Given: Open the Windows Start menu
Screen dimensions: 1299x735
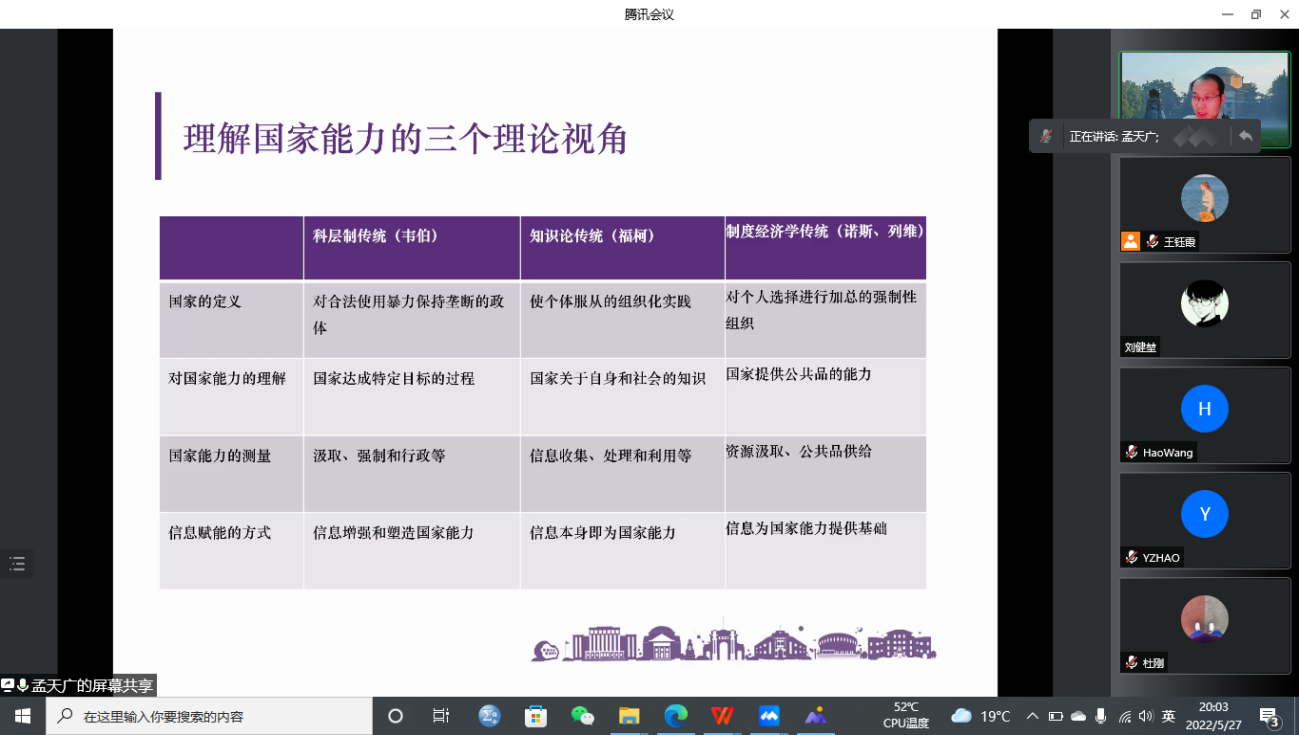Looking at the screenshot, I should 22,716.
